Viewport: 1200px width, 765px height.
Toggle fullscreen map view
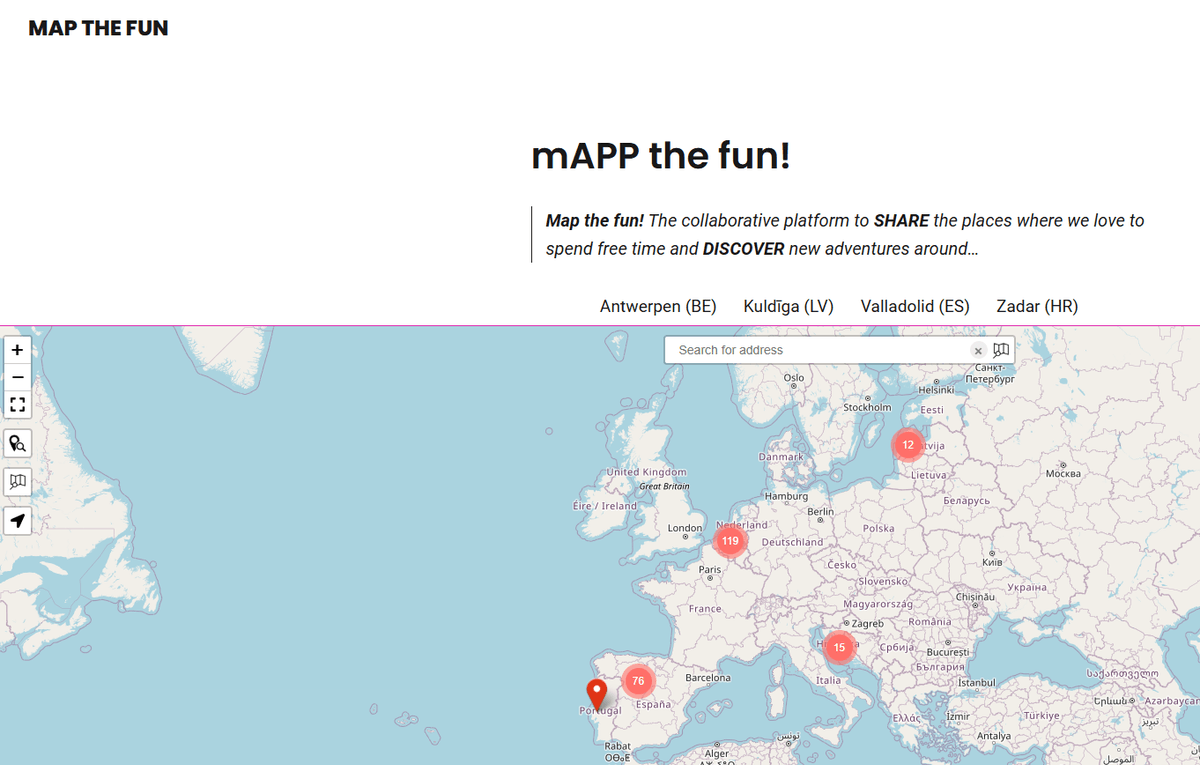point(18,405)
